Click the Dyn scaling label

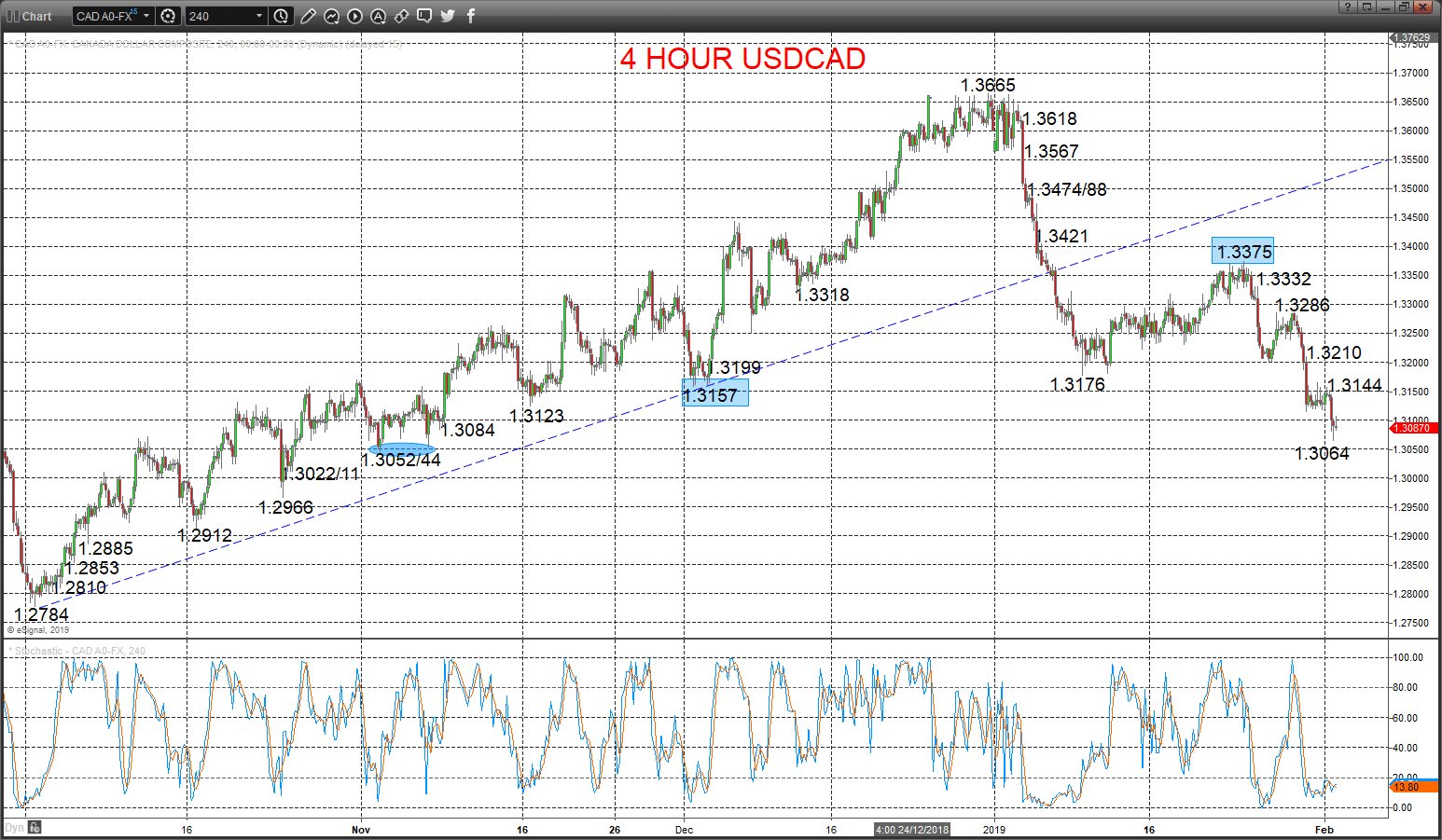point(14,828)
